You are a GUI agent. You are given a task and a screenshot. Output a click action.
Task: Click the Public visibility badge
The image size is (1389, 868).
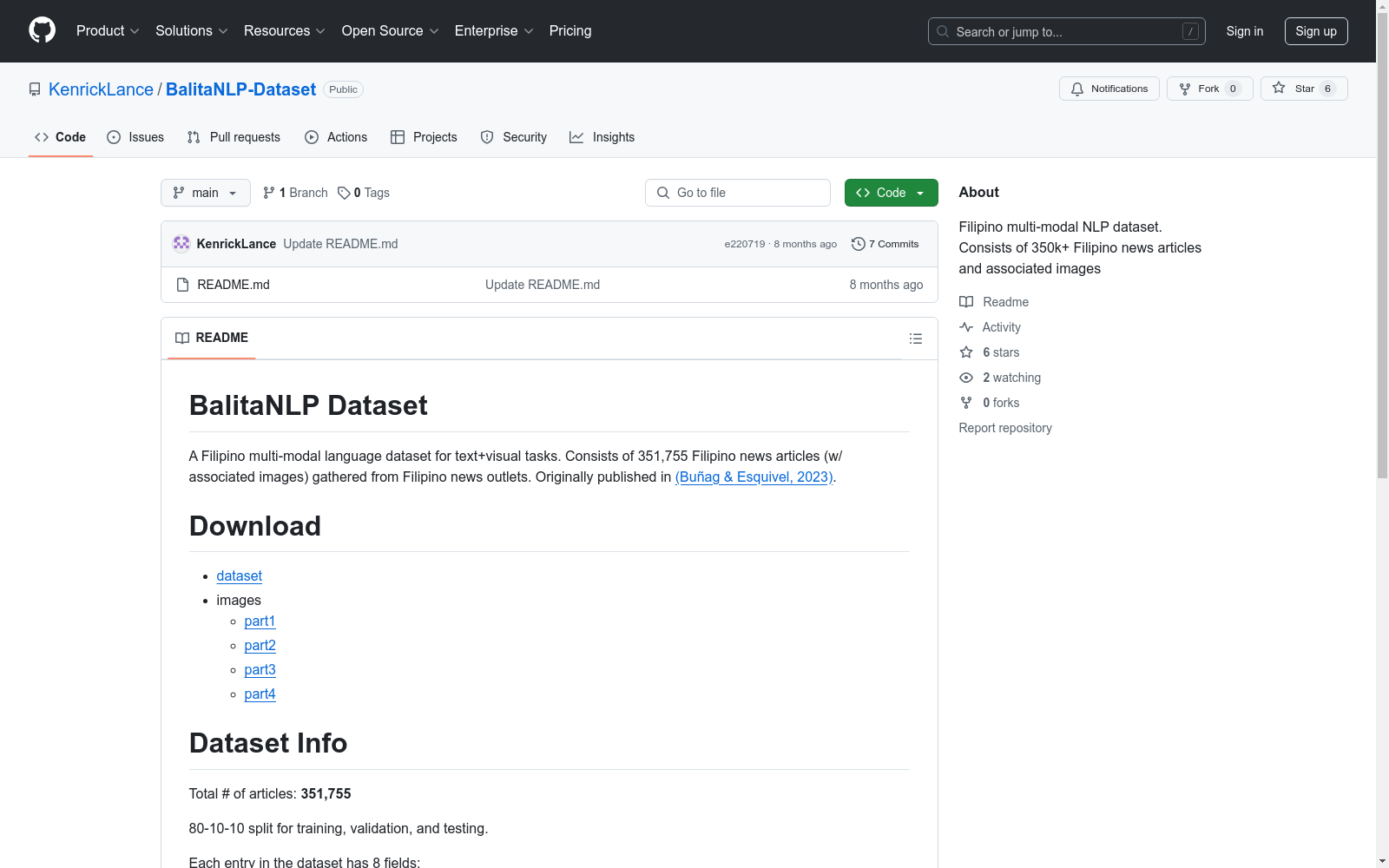343,89
